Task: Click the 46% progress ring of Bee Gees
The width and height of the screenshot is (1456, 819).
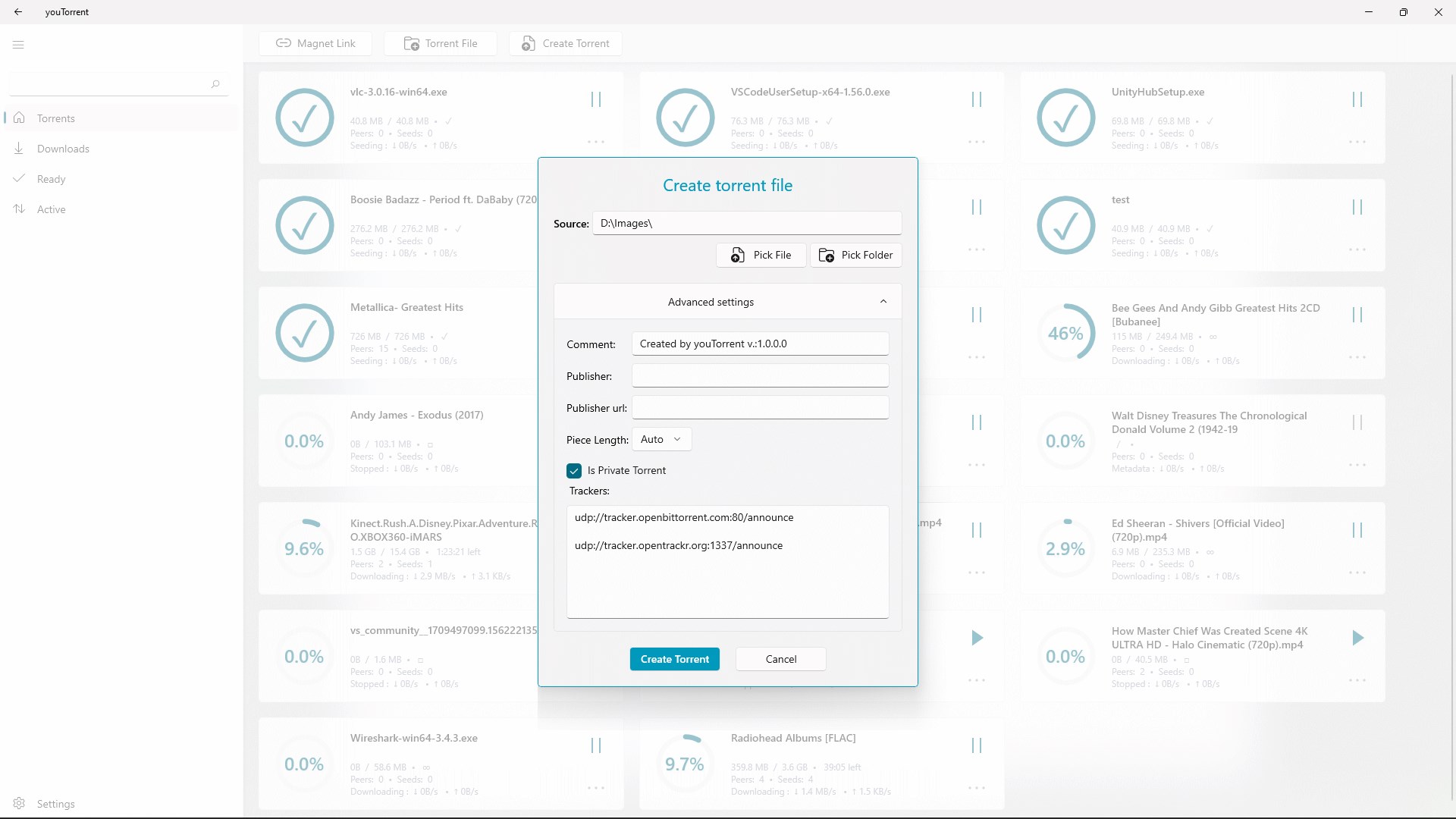Action: tap(1065, 334)
